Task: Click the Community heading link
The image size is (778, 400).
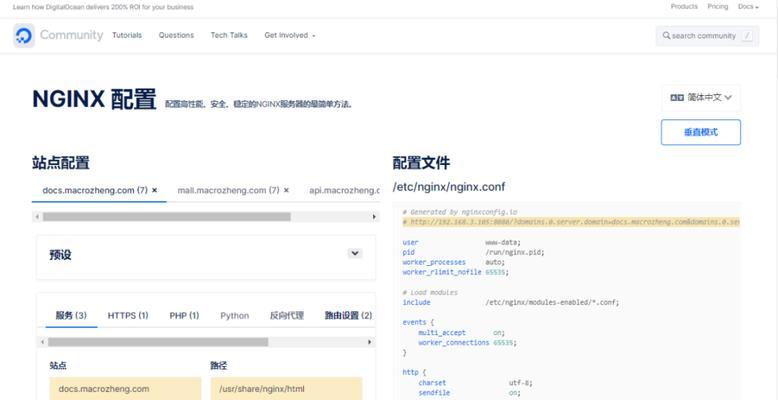Action: (71, 35)
